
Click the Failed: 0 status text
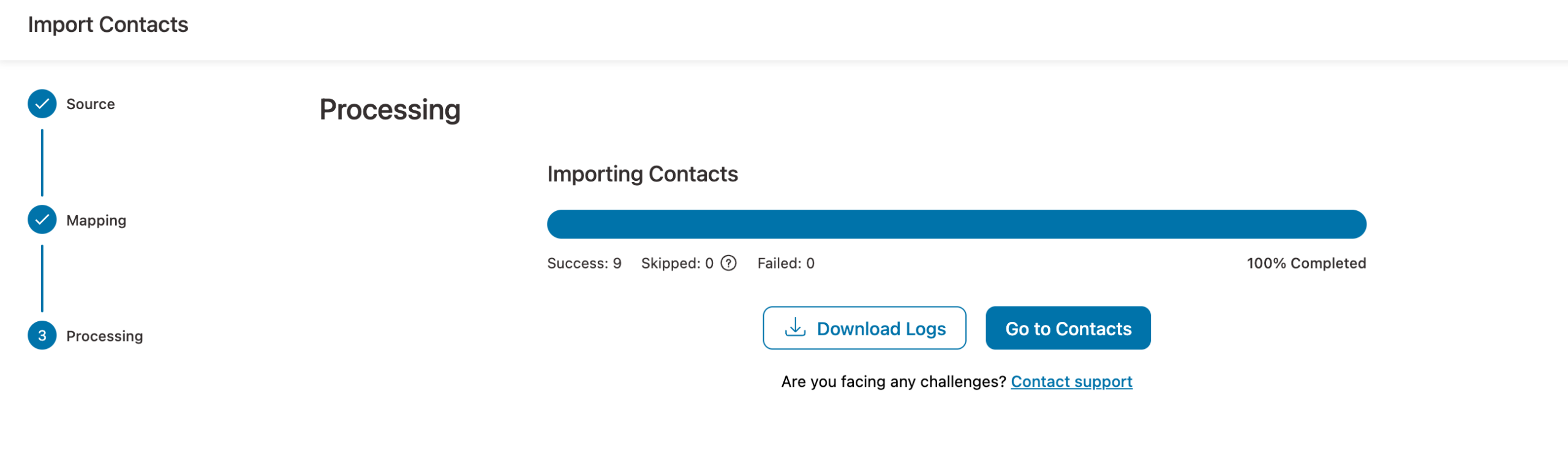[786, 263]
